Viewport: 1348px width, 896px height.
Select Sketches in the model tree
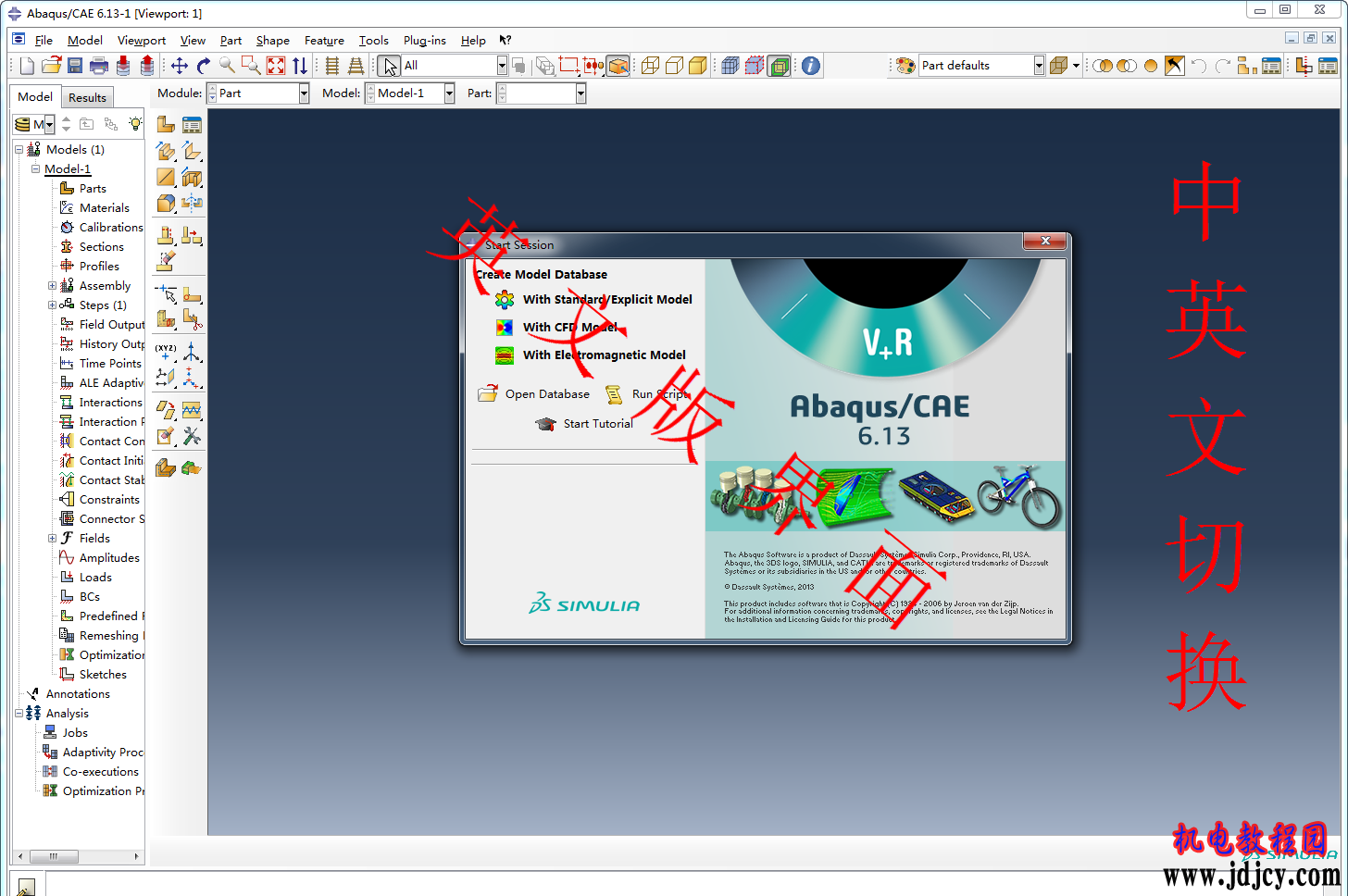tap(103, 675)
